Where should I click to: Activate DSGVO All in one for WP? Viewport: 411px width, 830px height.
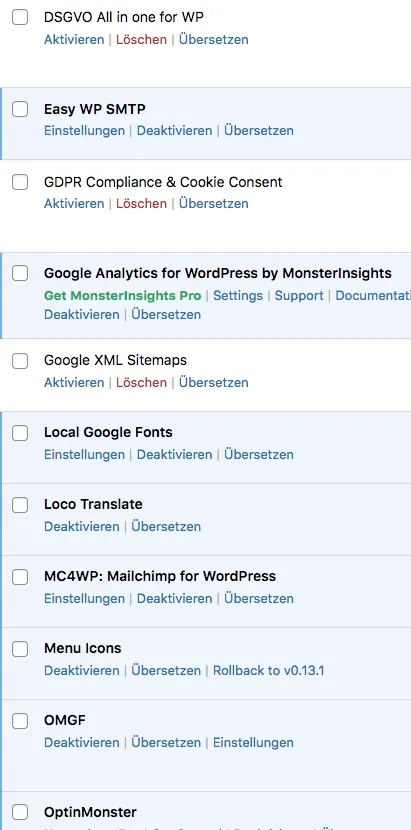click(74, 40)
